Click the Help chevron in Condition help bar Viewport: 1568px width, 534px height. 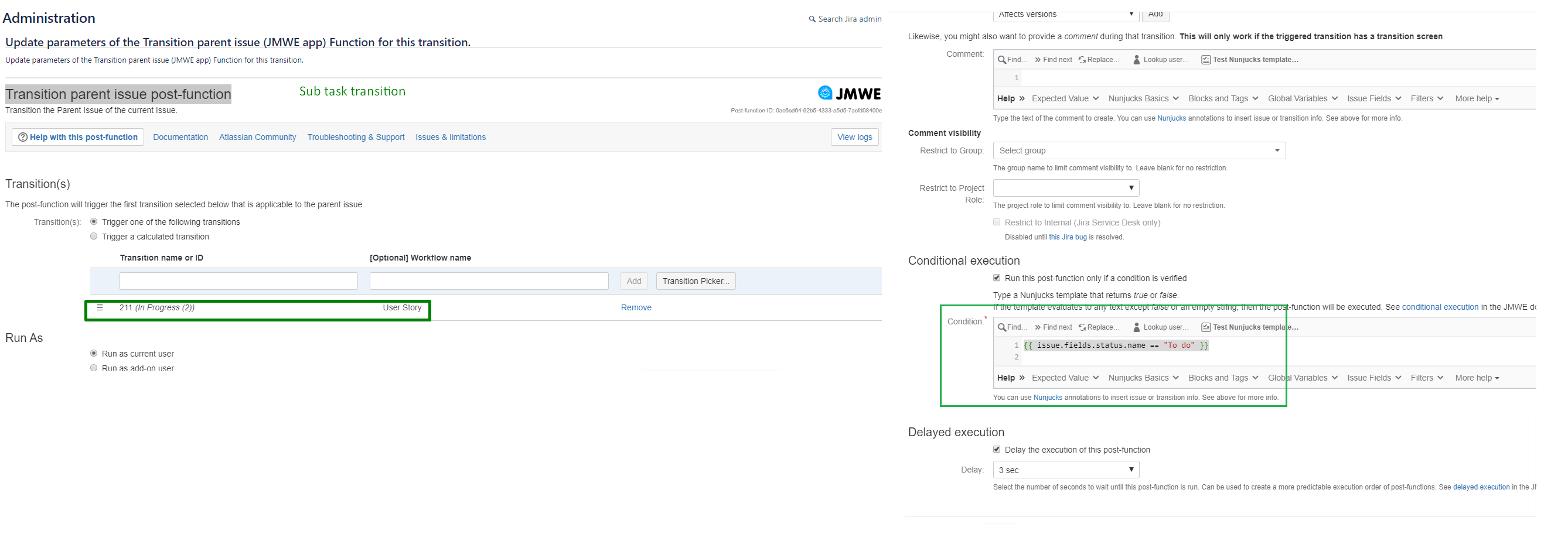(x=1022, y=378)
